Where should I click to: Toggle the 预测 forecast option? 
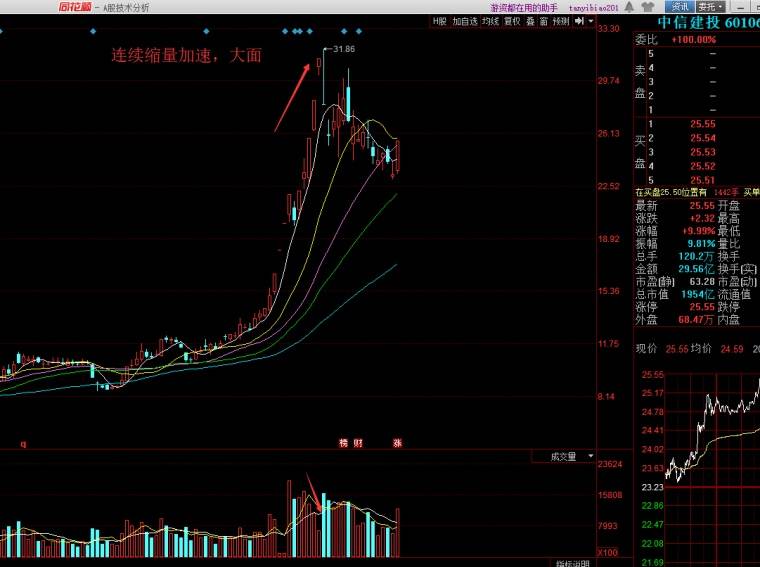[x=561, y=21]
